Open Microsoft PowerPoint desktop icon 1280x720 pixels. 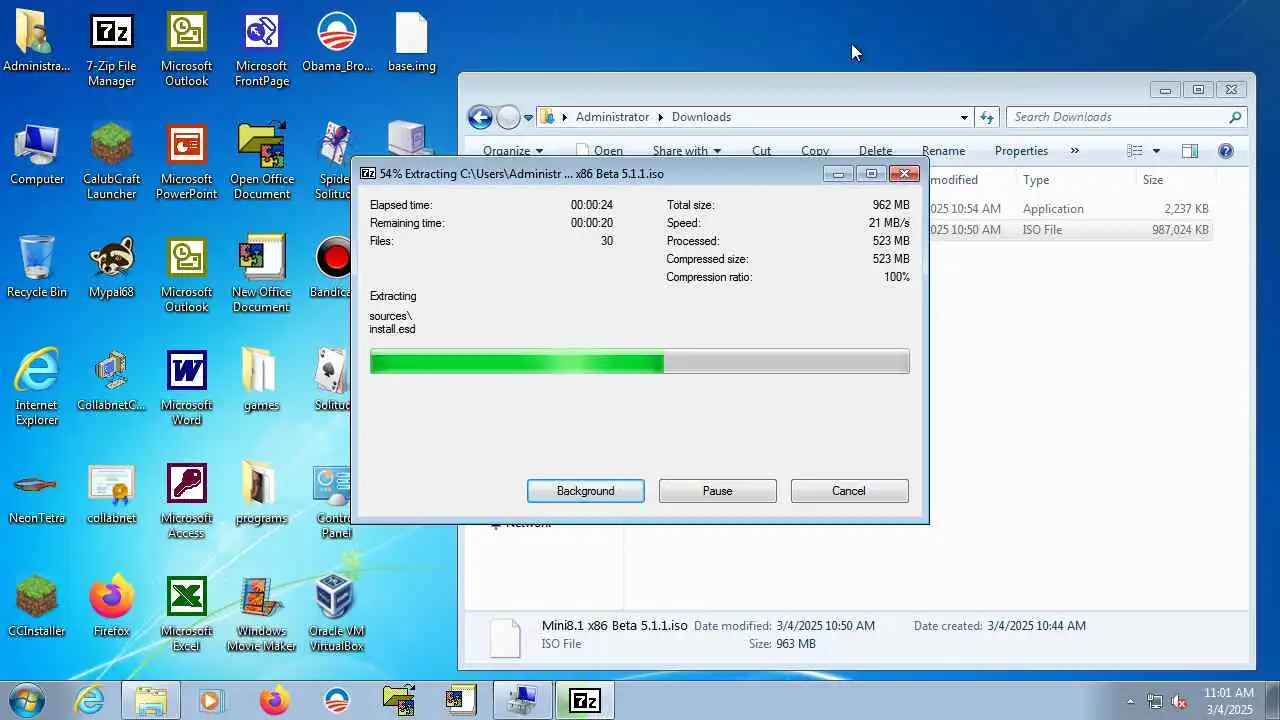point(186,161)
